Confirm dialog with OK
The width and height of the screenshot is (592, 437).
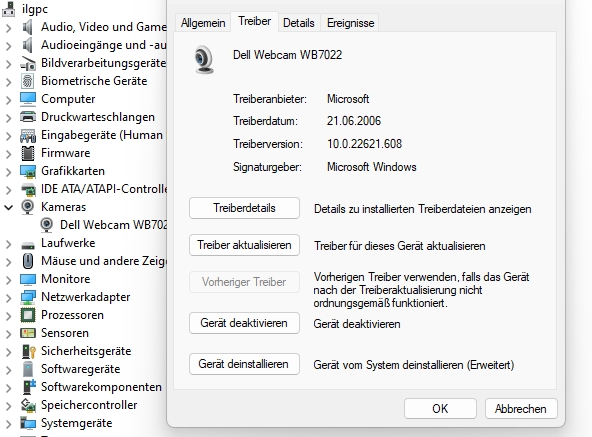tap(440, 409)
